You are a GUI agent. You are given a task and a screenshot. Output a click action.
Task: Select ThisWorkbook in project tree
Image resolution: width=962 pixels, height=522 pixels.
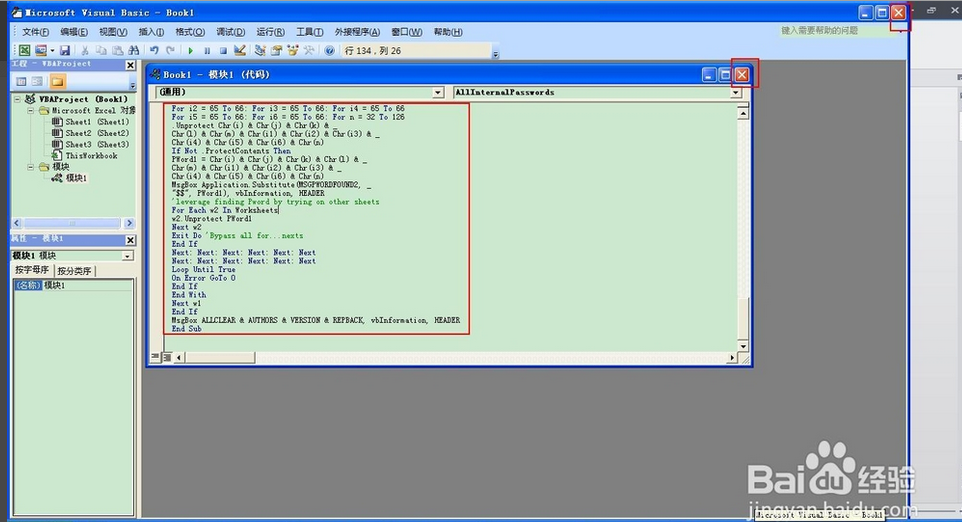[x=91, y=156]
